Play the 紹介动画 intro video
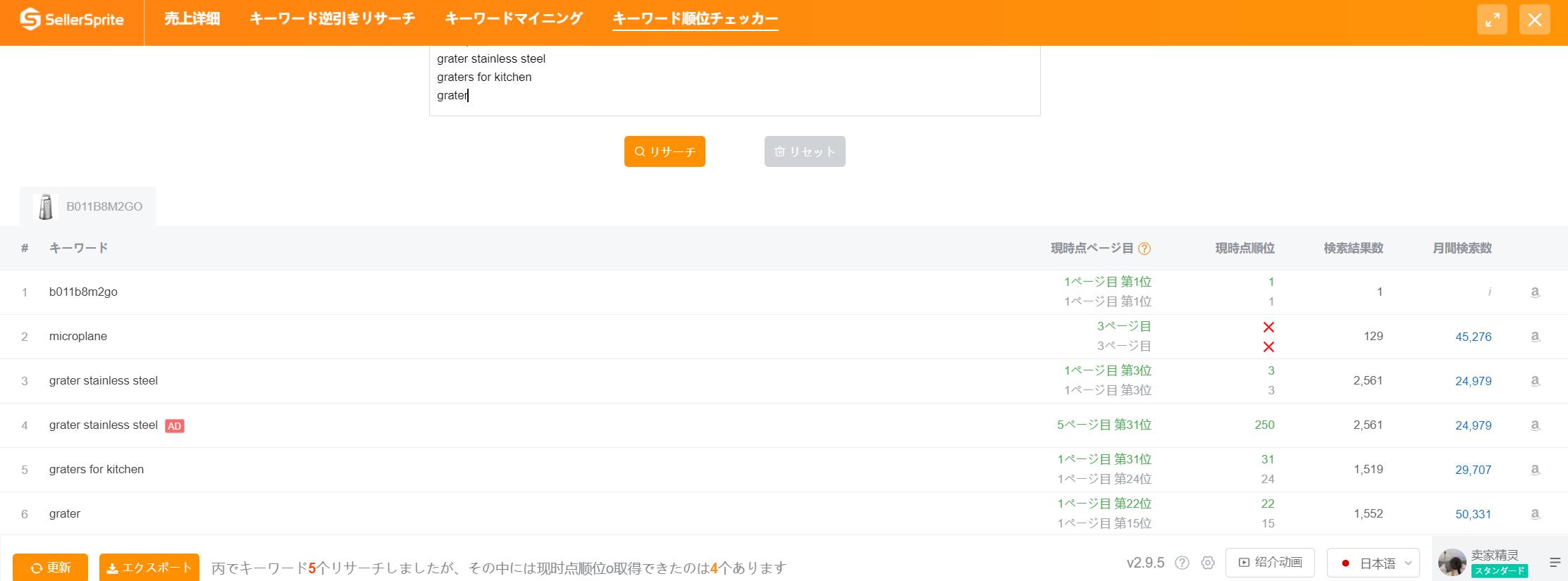The height and width of the screenshot is (581, 1568). 1270,563
